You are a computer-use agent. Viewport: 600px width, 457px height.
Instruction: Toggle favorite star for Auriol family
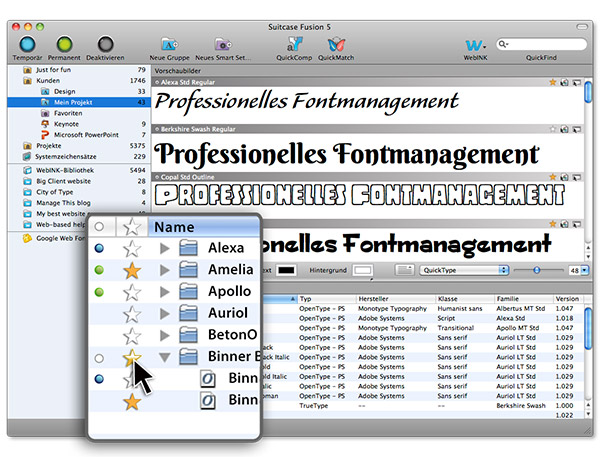tap(132, 314)
